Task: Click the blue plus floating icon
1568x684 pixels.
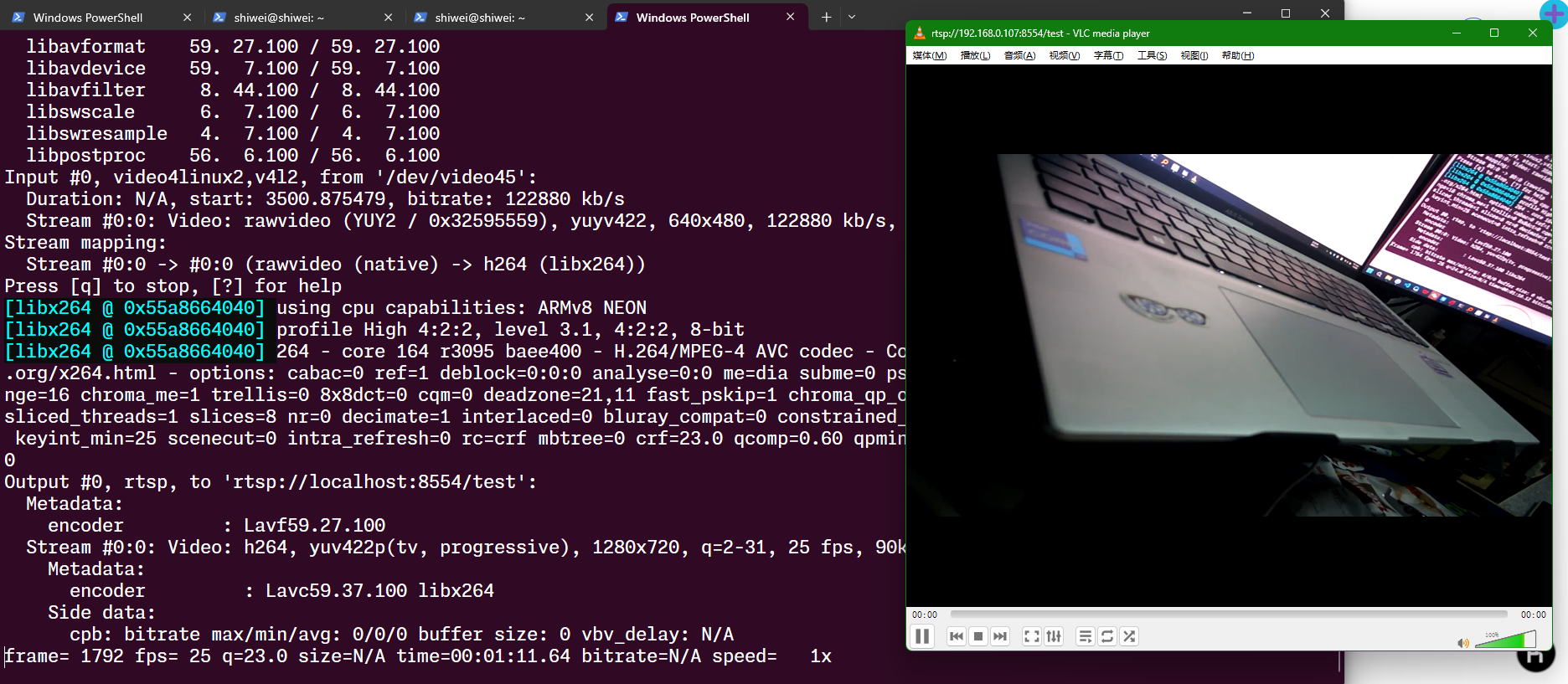Action: coord(1554,14)
